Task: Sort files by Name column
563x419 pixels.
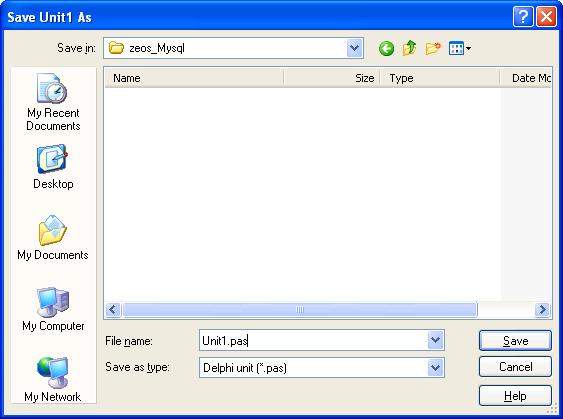Action: pos(194,78)
